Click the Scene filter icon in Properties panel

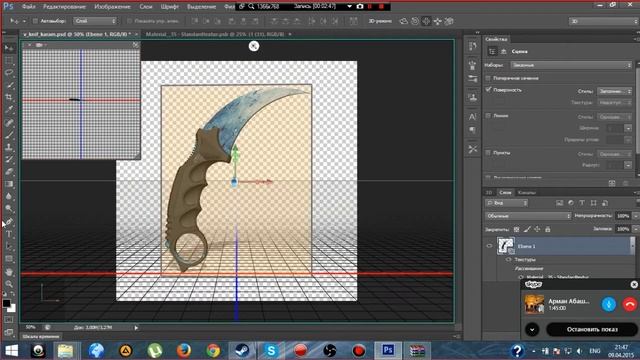point(492,51)
